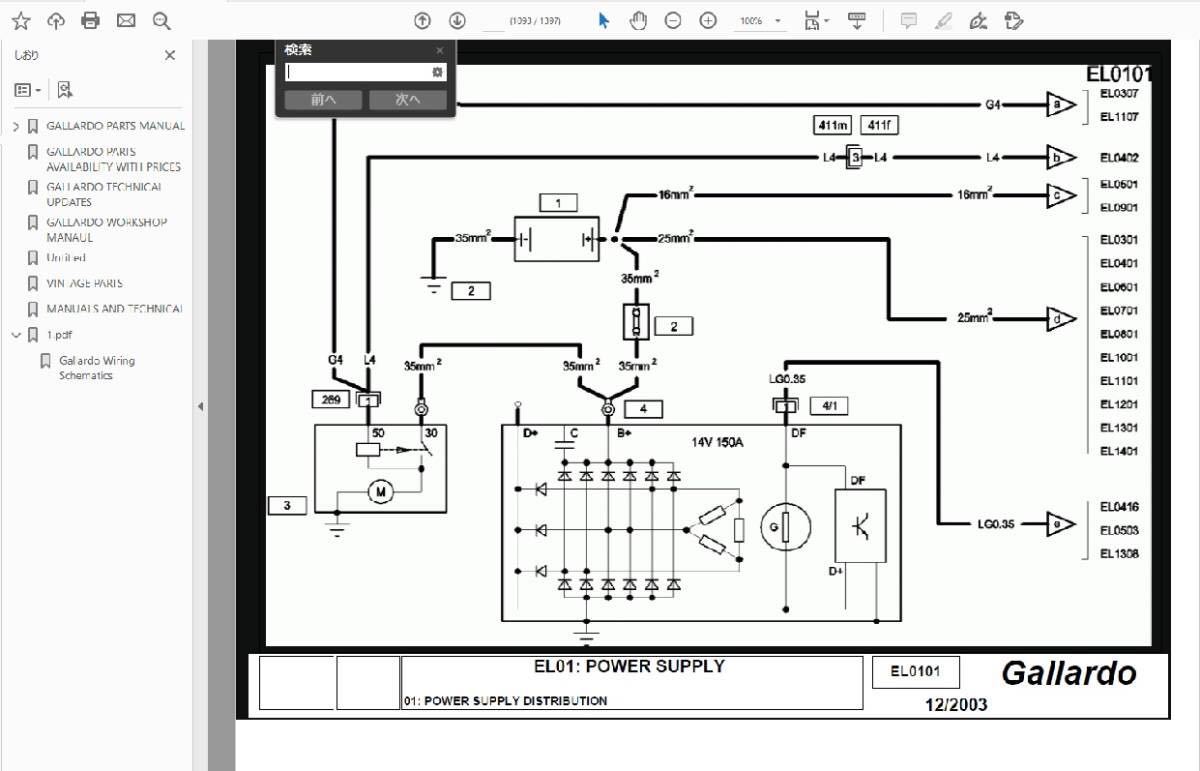Open the magnifier search icon

[161, 20]
